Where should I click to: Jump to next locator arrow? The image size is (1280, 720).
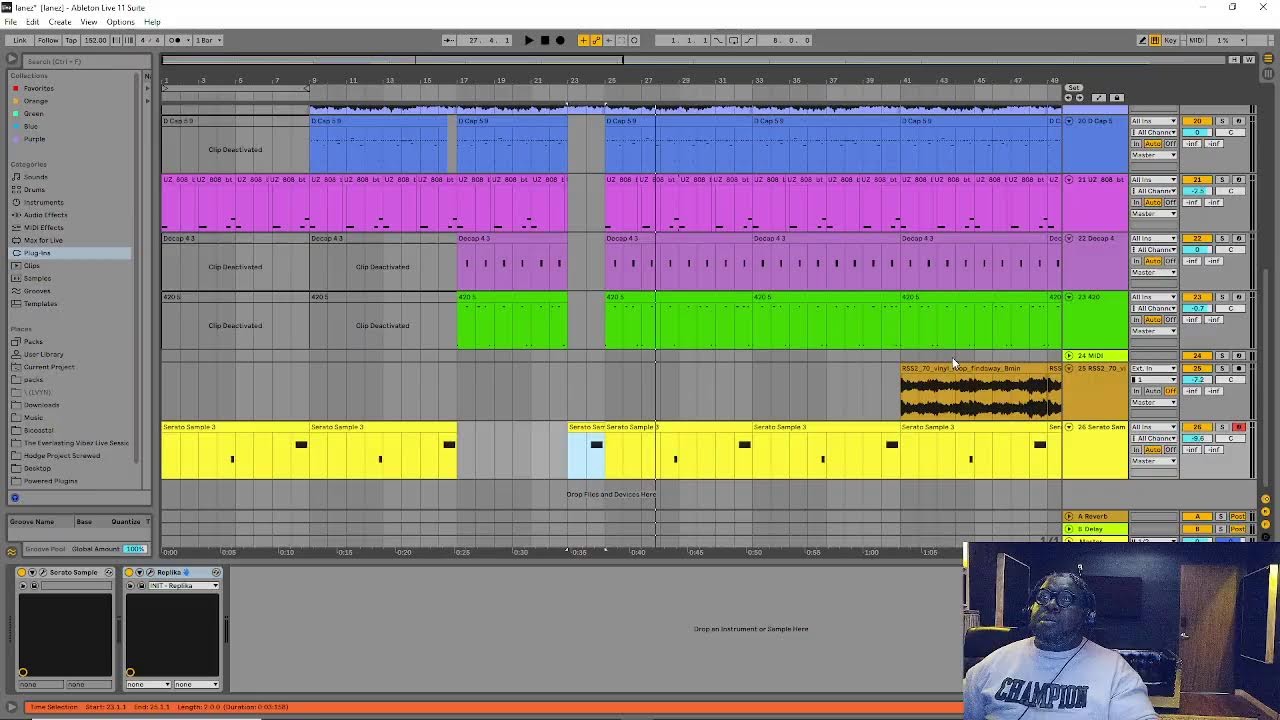(1079, 98)
